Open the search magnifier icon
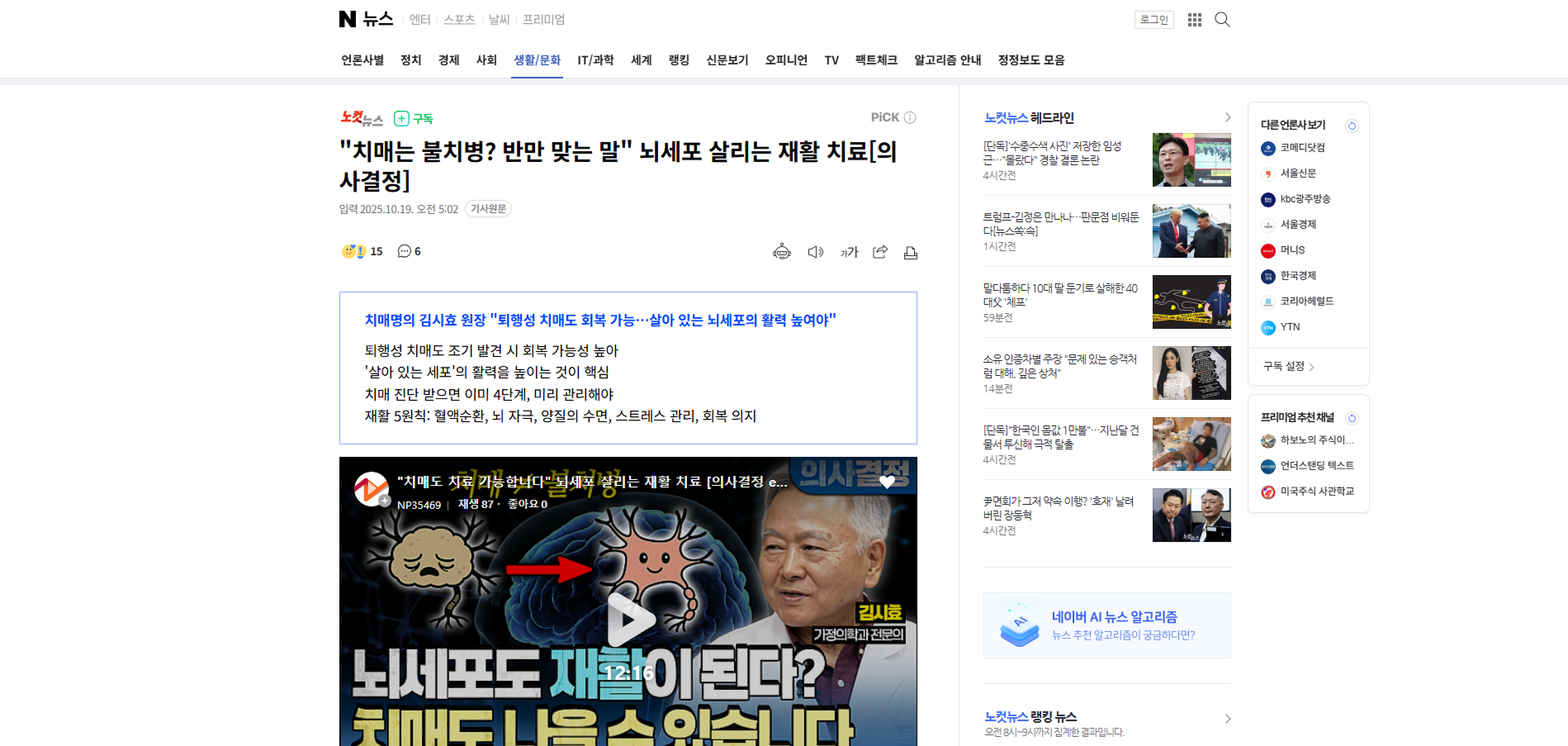Viewport: 1568px width, 746px height. [x=1222, y=20]
